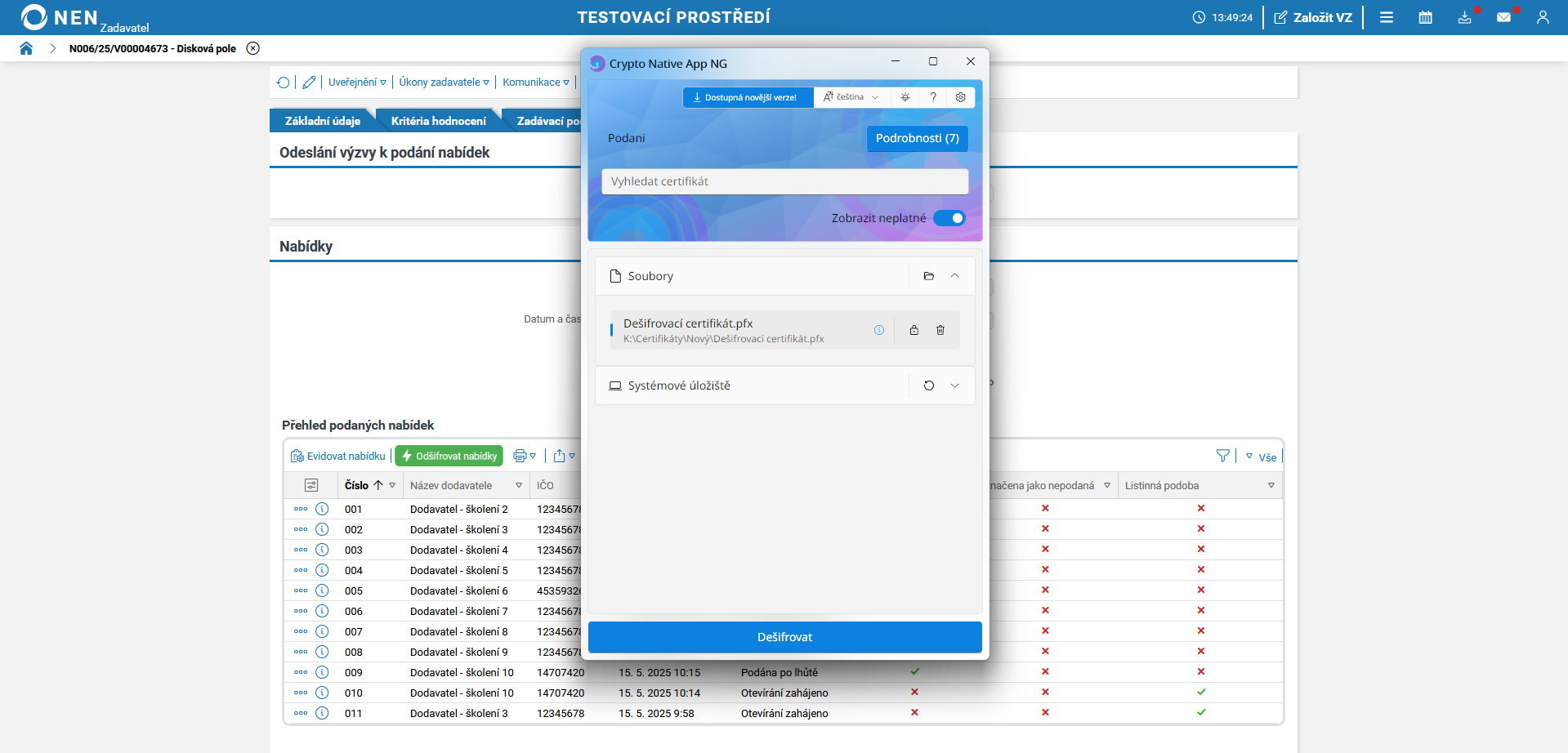This screenshot has width=1568, height=753.
Task: Open the Vše filter dropdown
Action: click(1261, 457)
